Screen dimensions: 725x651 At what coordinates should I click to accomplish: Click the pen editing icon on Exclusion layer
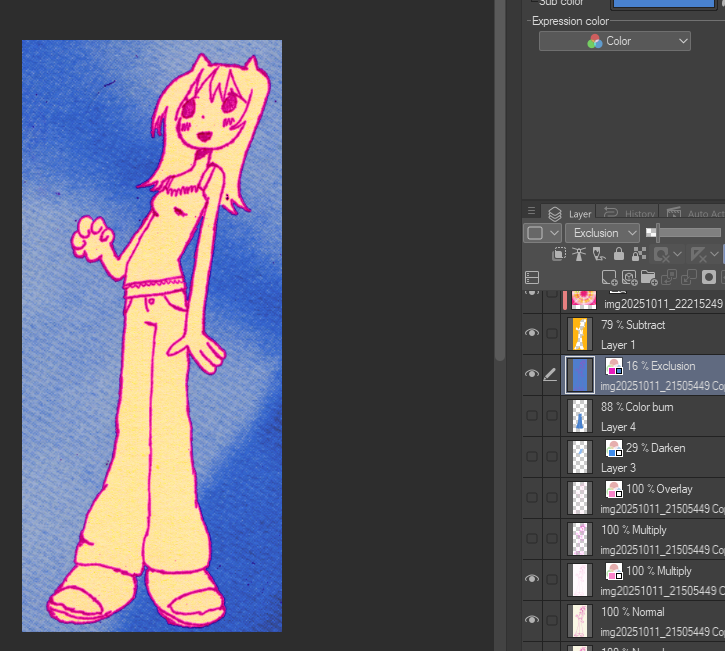click(550, 375)
